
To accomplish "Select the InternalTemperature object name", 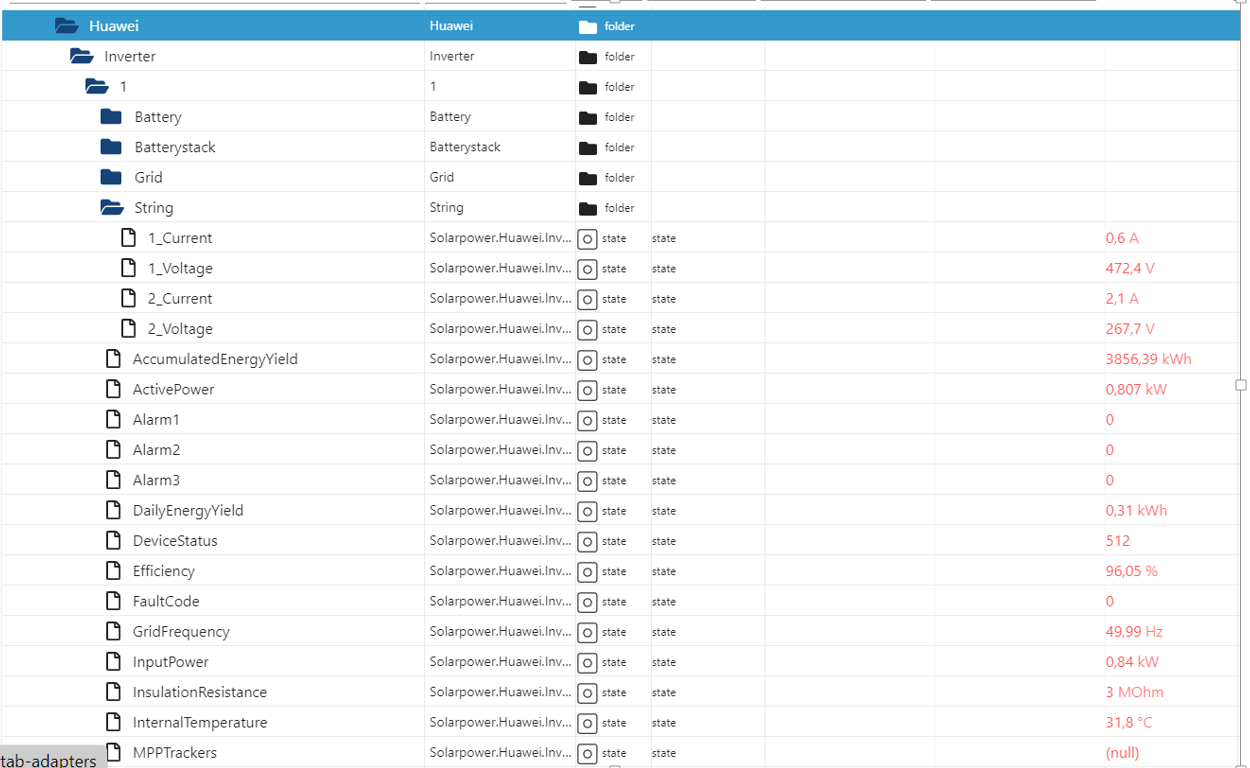I will [x=200, y=722].
